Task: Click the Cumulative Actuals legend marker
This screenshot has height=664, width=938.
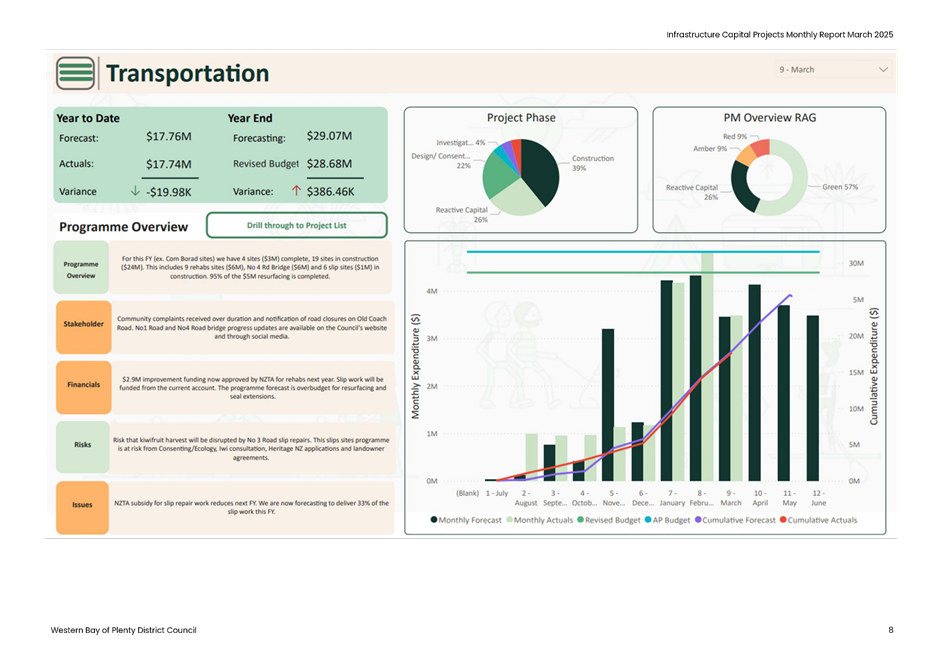Action: pyautogui.click(x=783, y=521)
